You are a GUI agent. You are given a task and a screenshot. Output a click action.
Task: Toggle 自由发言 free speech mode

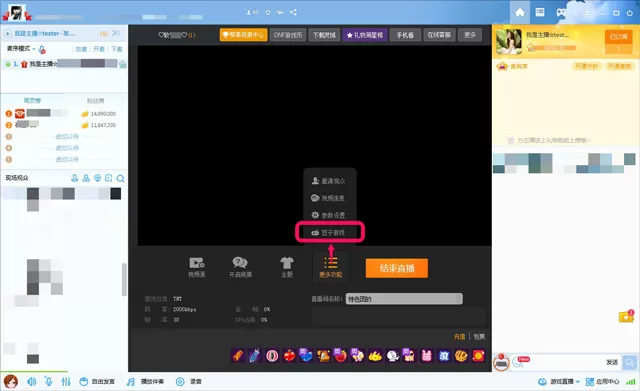(97, 382)
